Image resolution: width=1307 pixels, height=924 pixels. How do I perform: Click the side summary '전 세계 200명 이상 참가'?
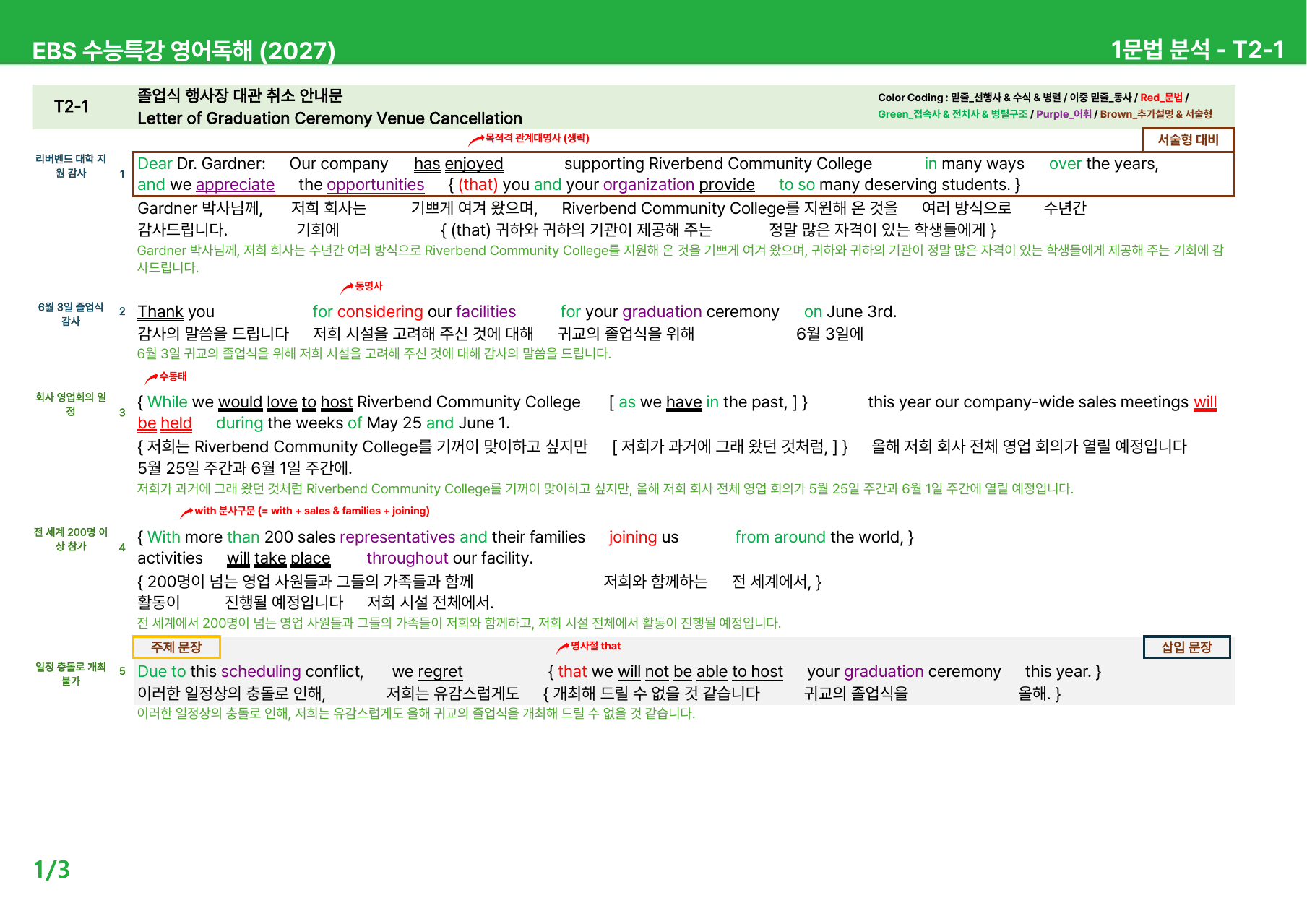pyautogui.click(x=71, y=539)
